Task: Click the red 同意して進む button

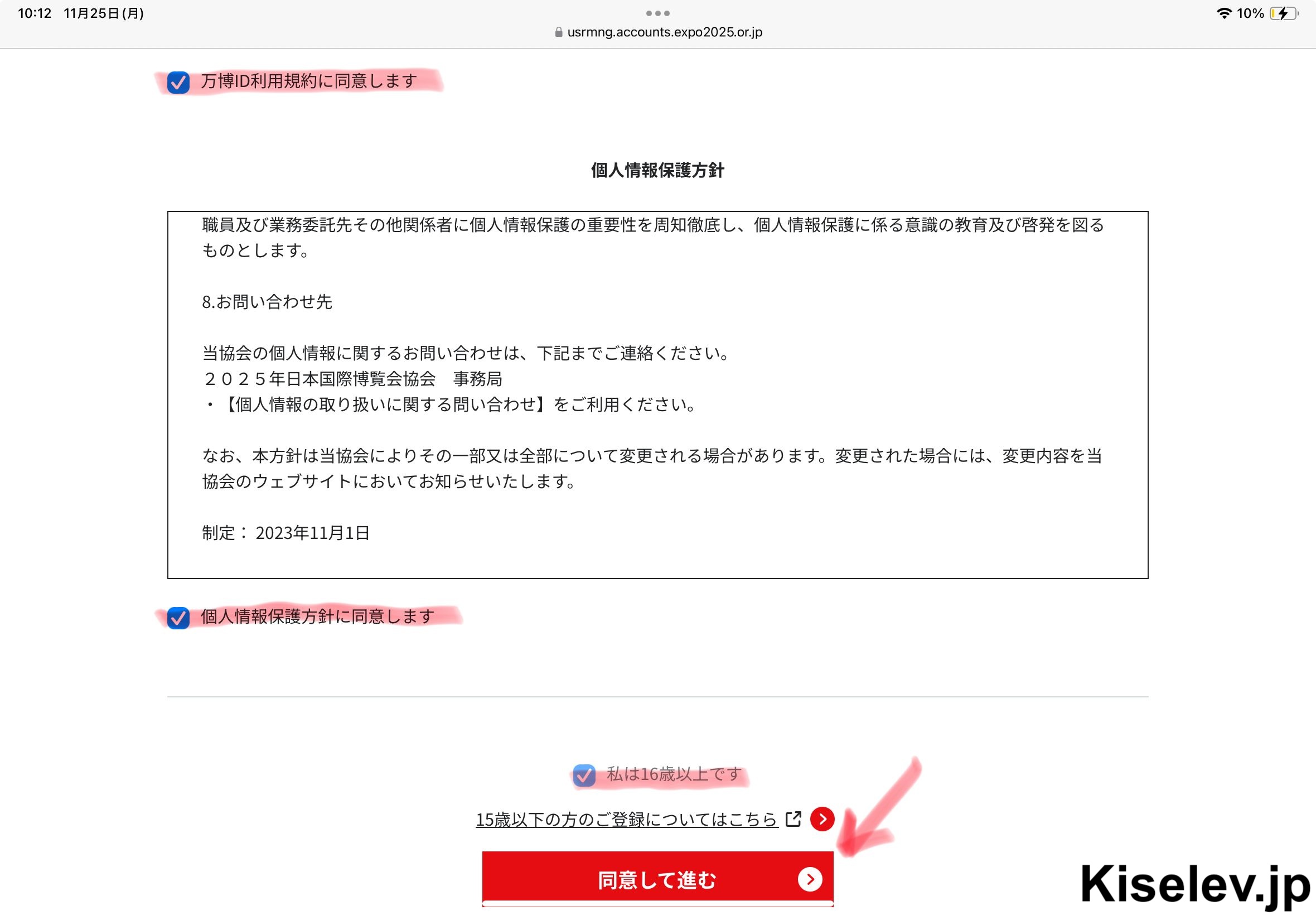Action: pos(657,879)
